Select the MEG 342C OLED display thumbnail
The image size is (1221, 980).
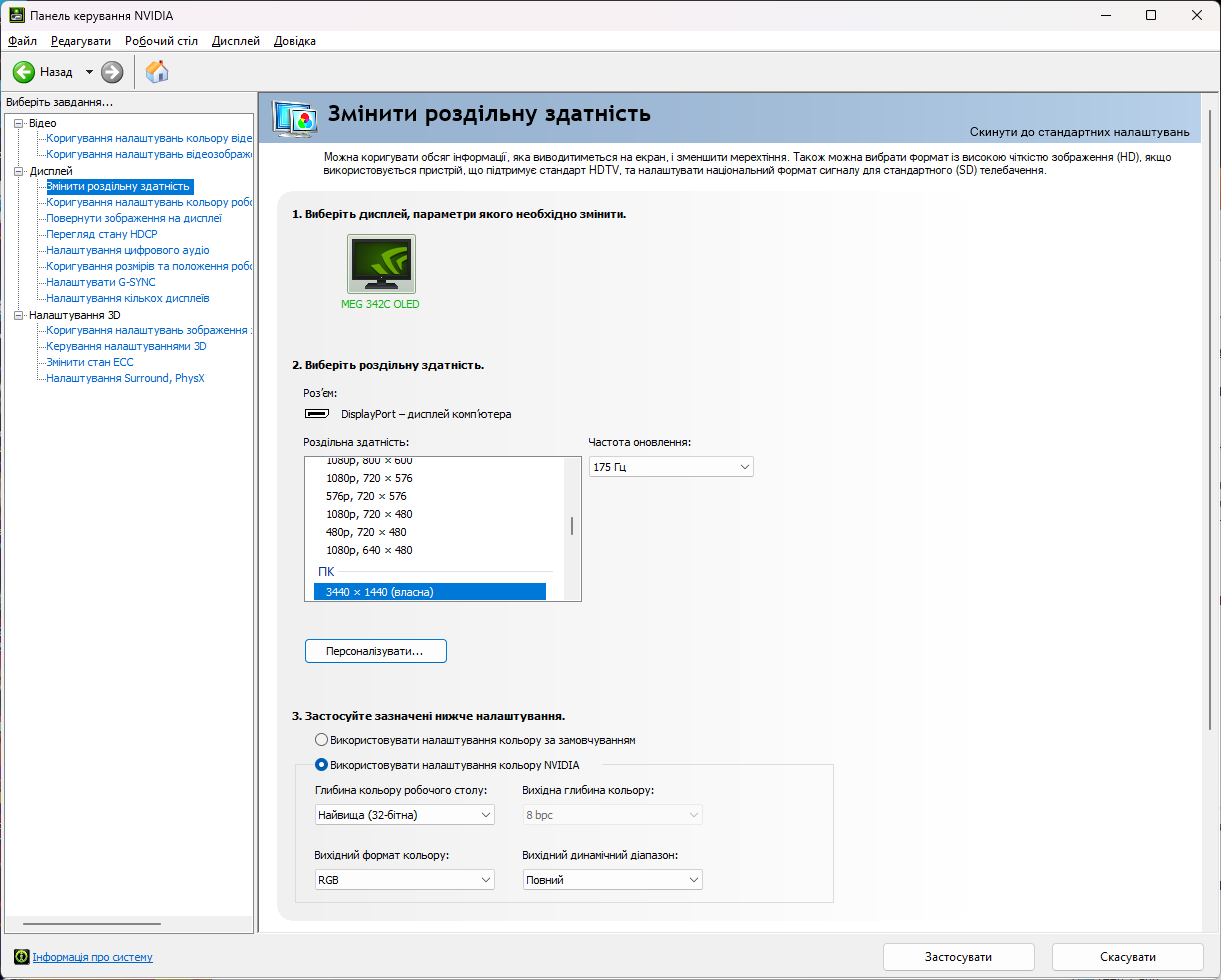381,264
